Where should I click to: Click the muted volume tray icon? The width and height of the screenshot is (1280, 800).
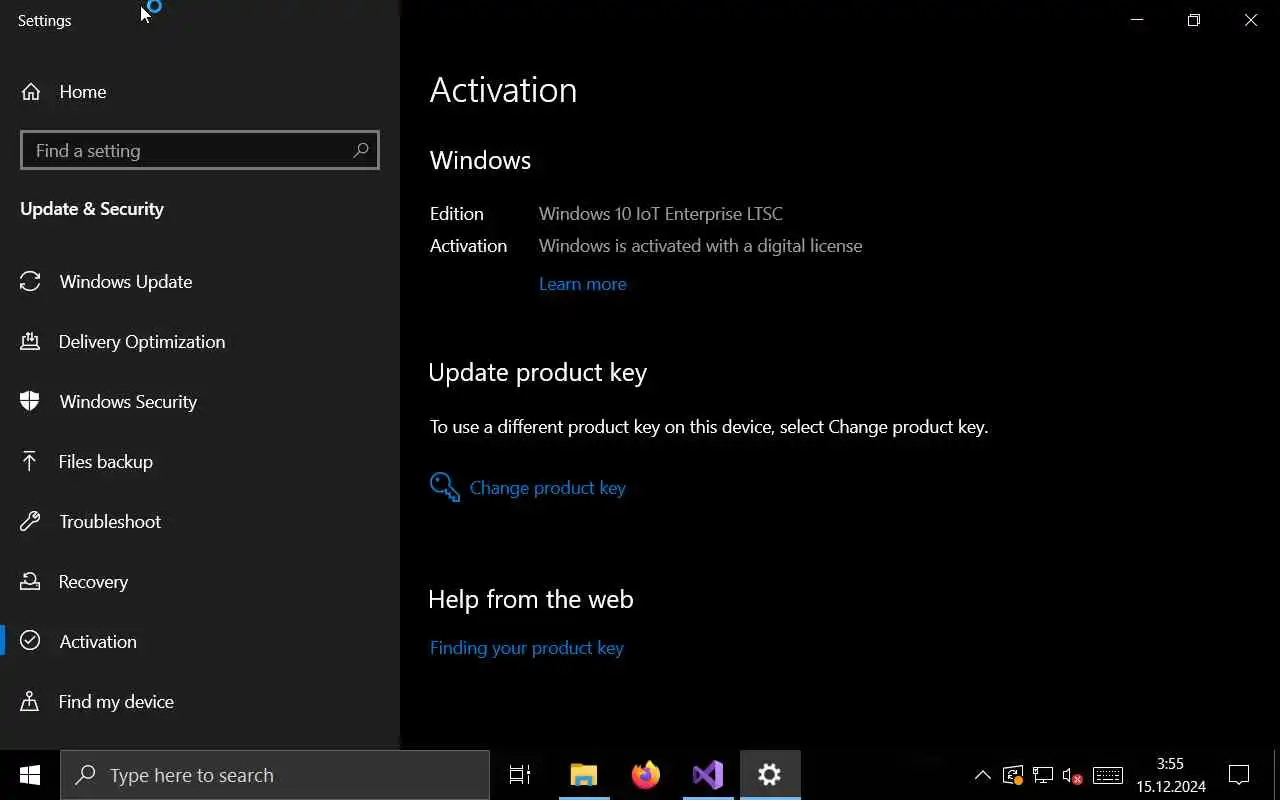(x=1073, y=776)
